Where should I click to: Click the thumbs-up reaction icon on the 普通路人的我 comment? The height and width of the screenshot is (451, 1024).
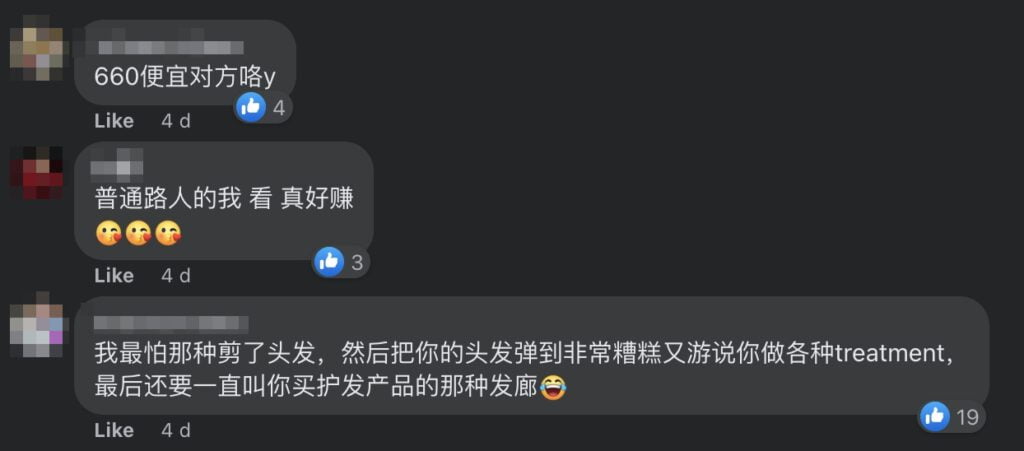coord(329,262)
